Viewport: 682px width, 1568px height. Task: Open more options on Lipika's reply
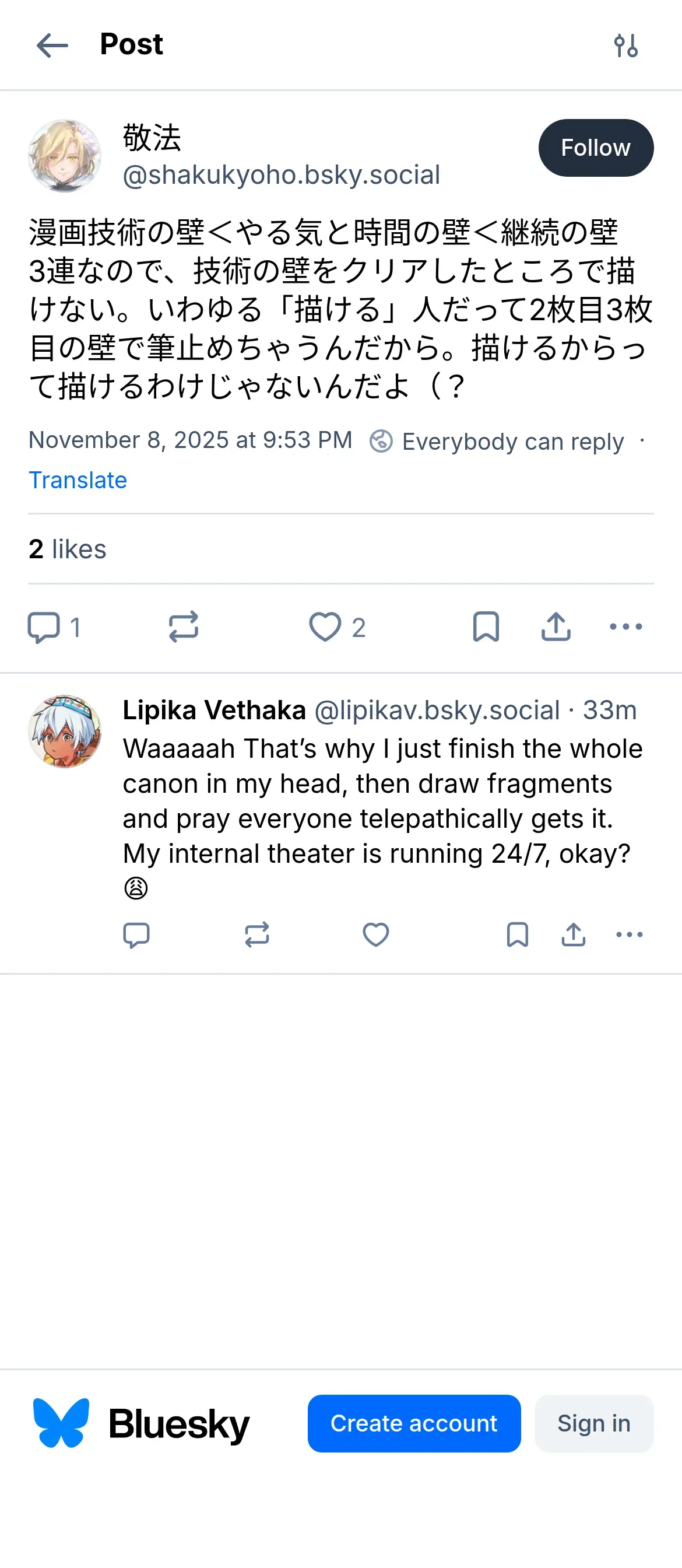click(x=629, y=935)
